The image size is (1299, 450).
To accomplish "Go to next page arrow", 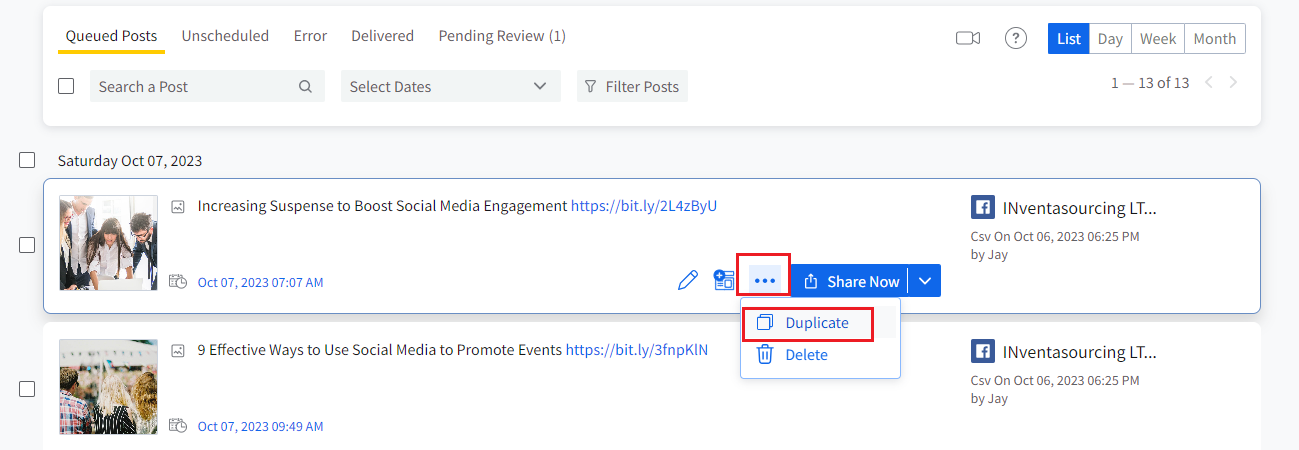I will pyautogui.click(x=1233, y=83).
